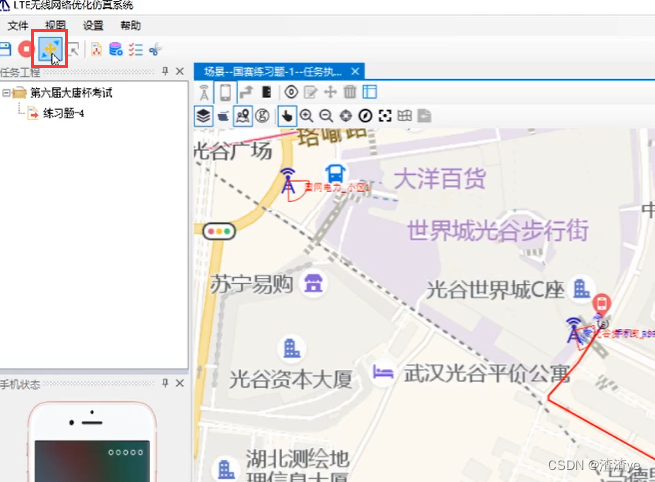
Task: Click the compass icon
Action: click(366, 116)
